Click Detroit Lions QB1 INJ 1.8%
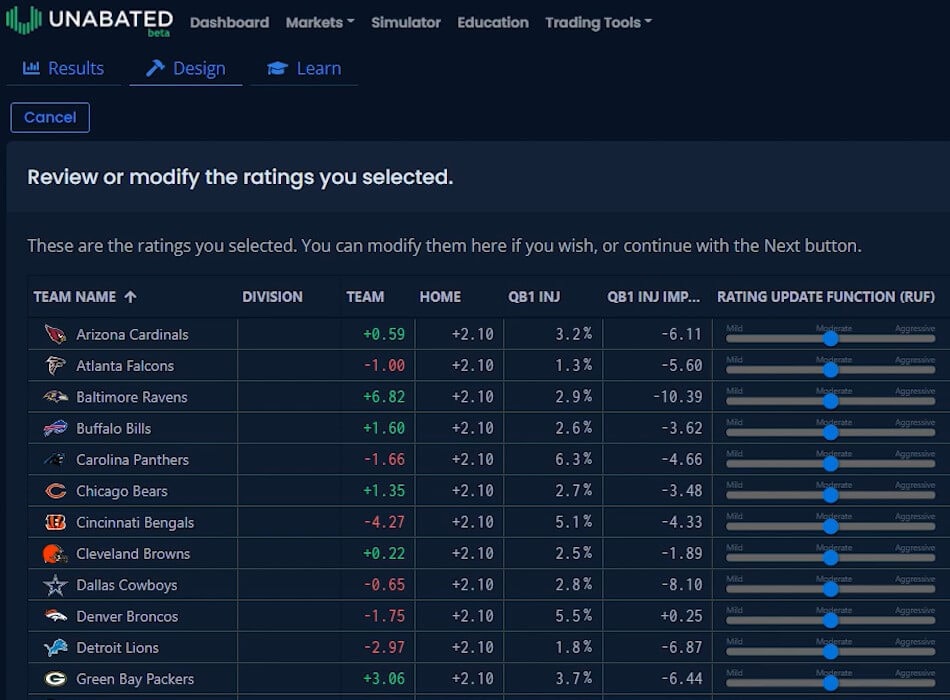Image resolution: width=950 pixels, height=700 pixels. point(573,648)
